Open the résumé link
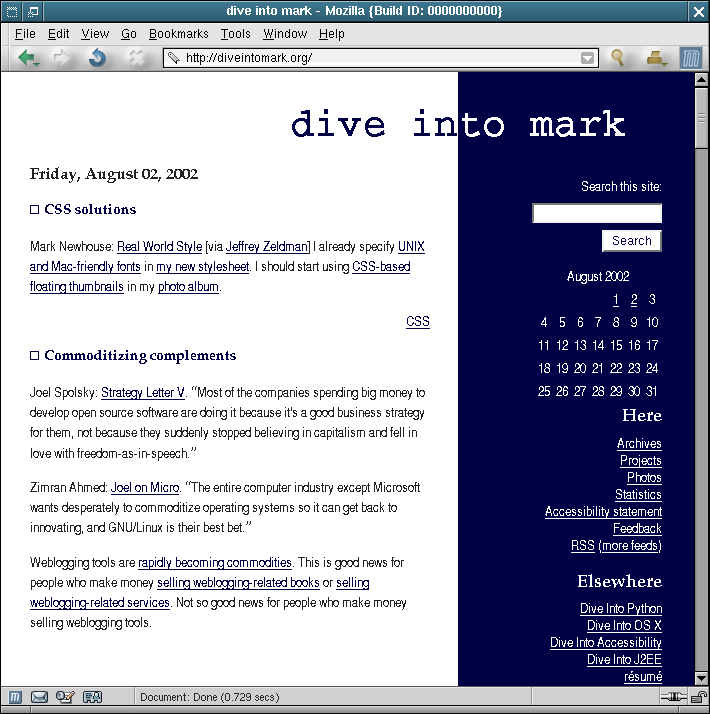The height and width of the screenshot is (714, 710). [643, 677]
